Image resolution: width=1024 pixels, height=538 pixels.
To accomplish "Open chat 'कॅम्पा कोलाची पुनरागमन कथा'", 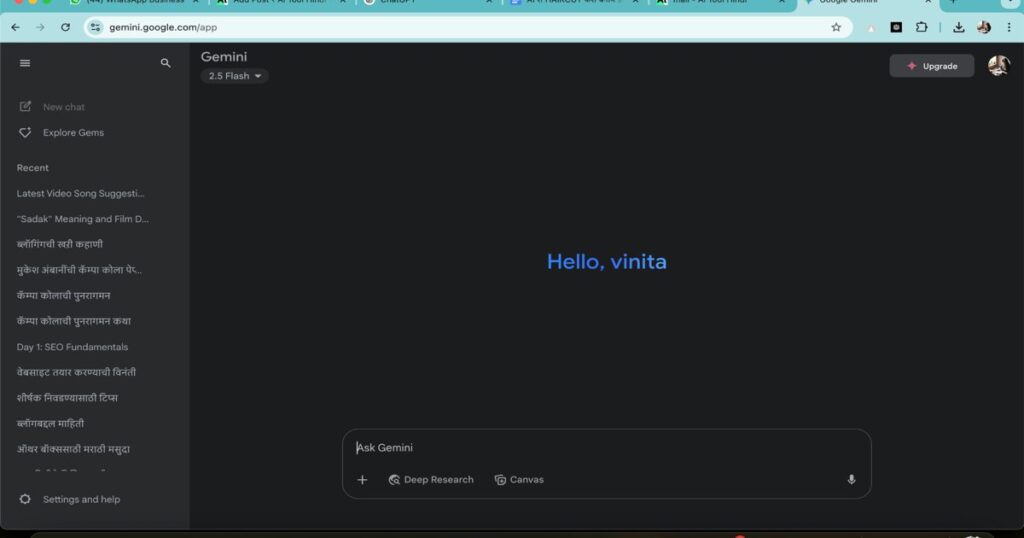I will tap(74, 321).
